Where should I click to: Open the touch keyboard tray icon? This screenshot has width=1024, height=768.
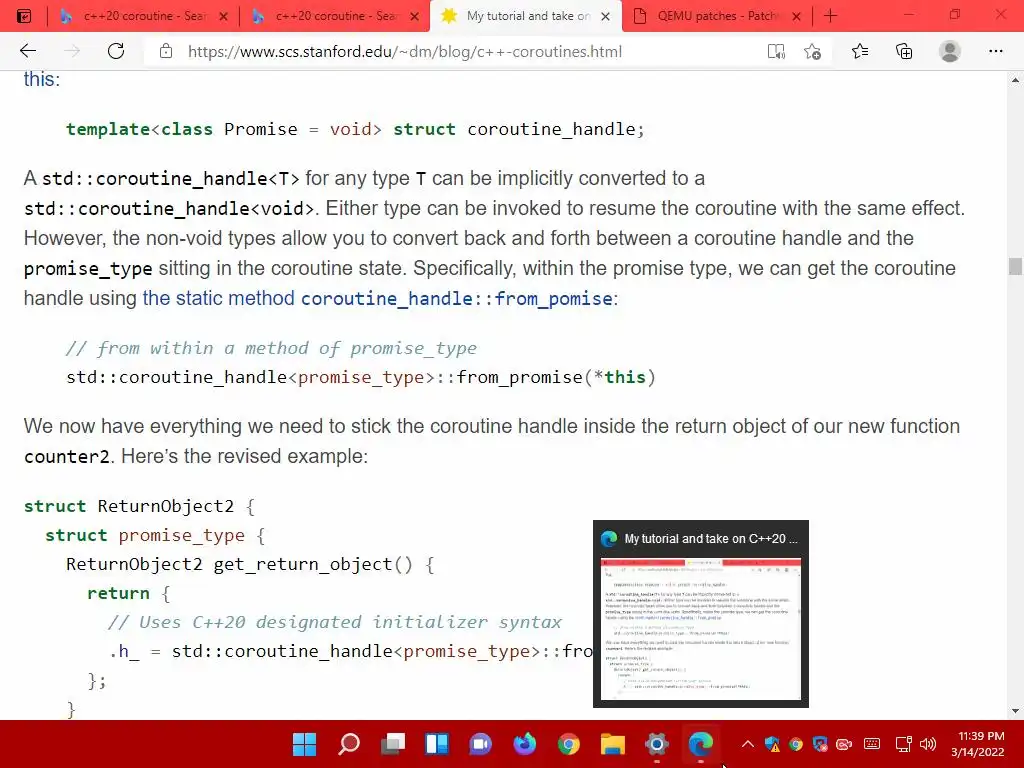pos(872,744)
